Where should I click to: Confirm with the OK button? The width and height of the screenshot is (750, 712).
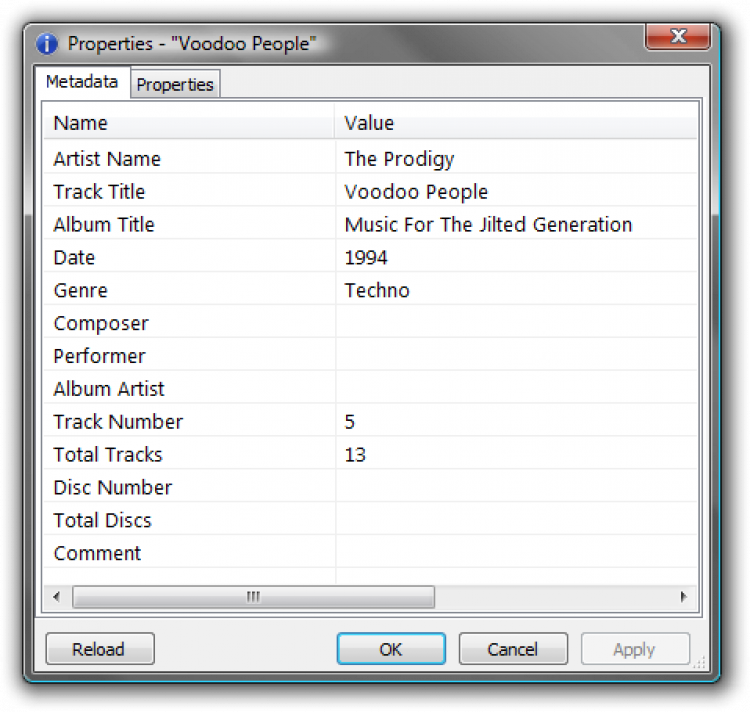coord(390,649)
